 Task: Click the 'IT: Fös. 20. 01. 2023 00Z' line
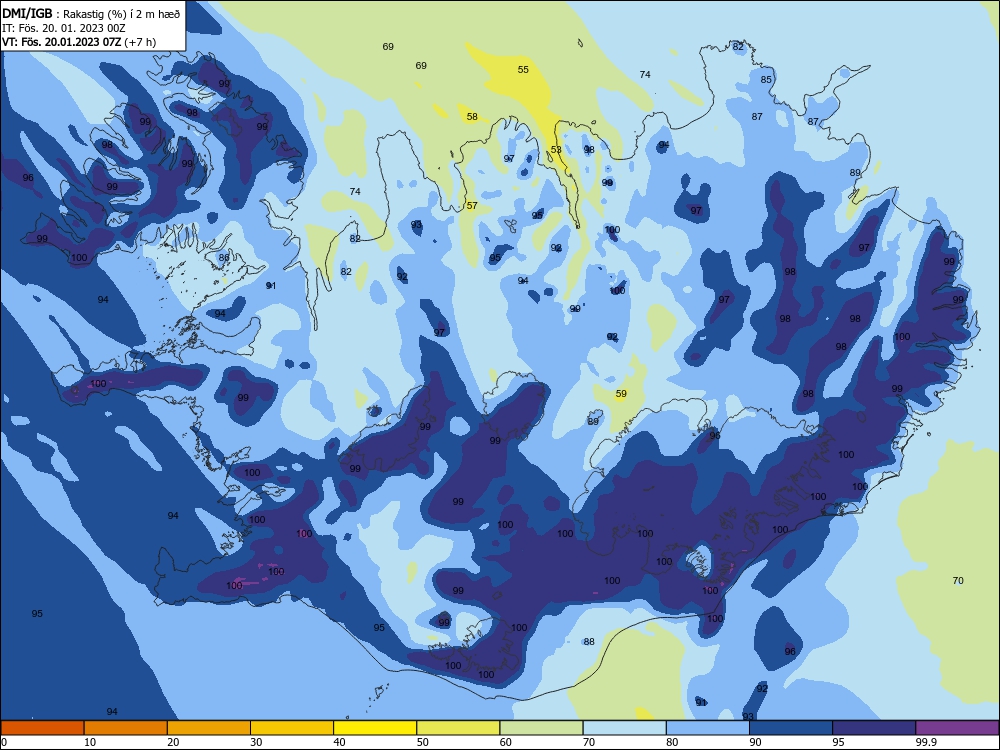click(x=64, y=28)
